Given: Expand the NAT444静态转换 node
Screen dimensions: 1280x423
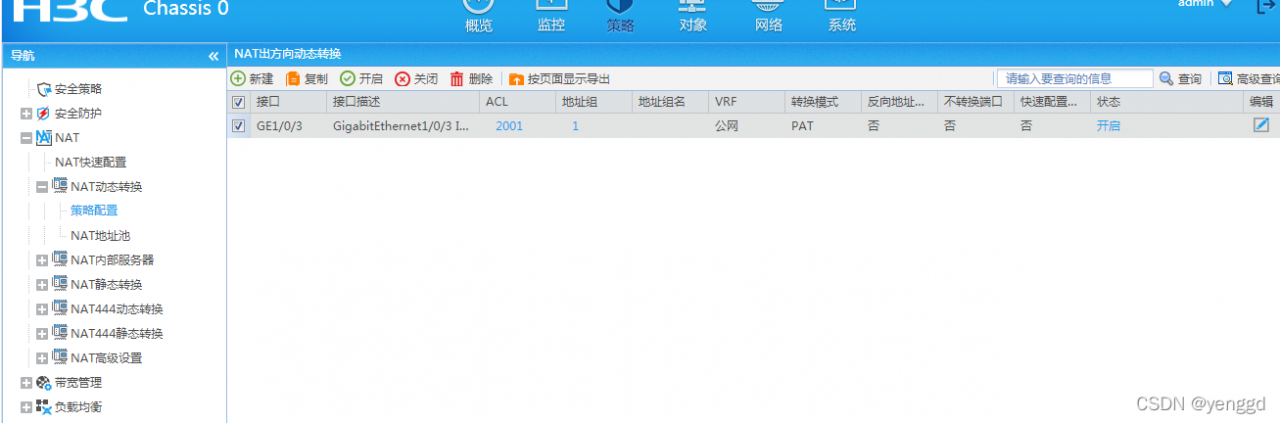Looking at the screenshot, I should click(x=42, y=334).
